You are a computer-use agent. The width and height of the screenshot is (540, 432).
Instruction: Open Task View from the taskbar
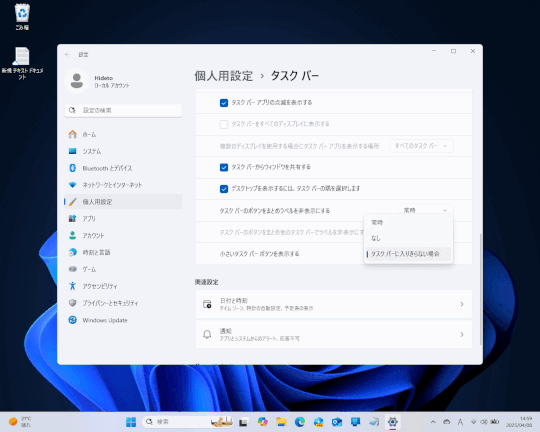pyautogui.click(x=243, y=422)
